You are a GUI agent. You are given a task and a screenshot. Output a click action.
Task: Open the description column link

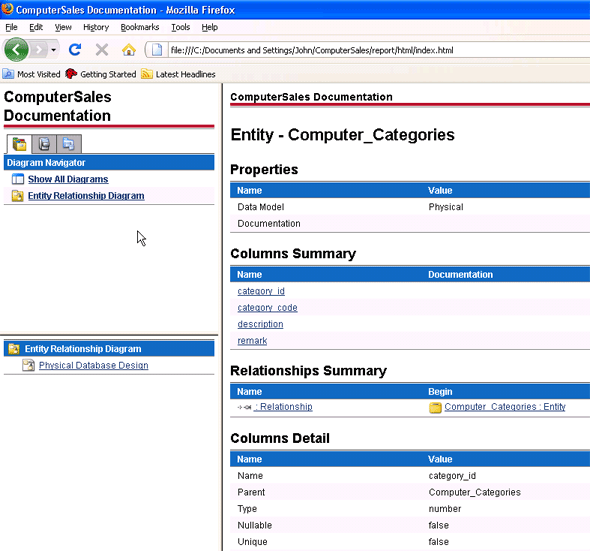[x=260, y=324]
